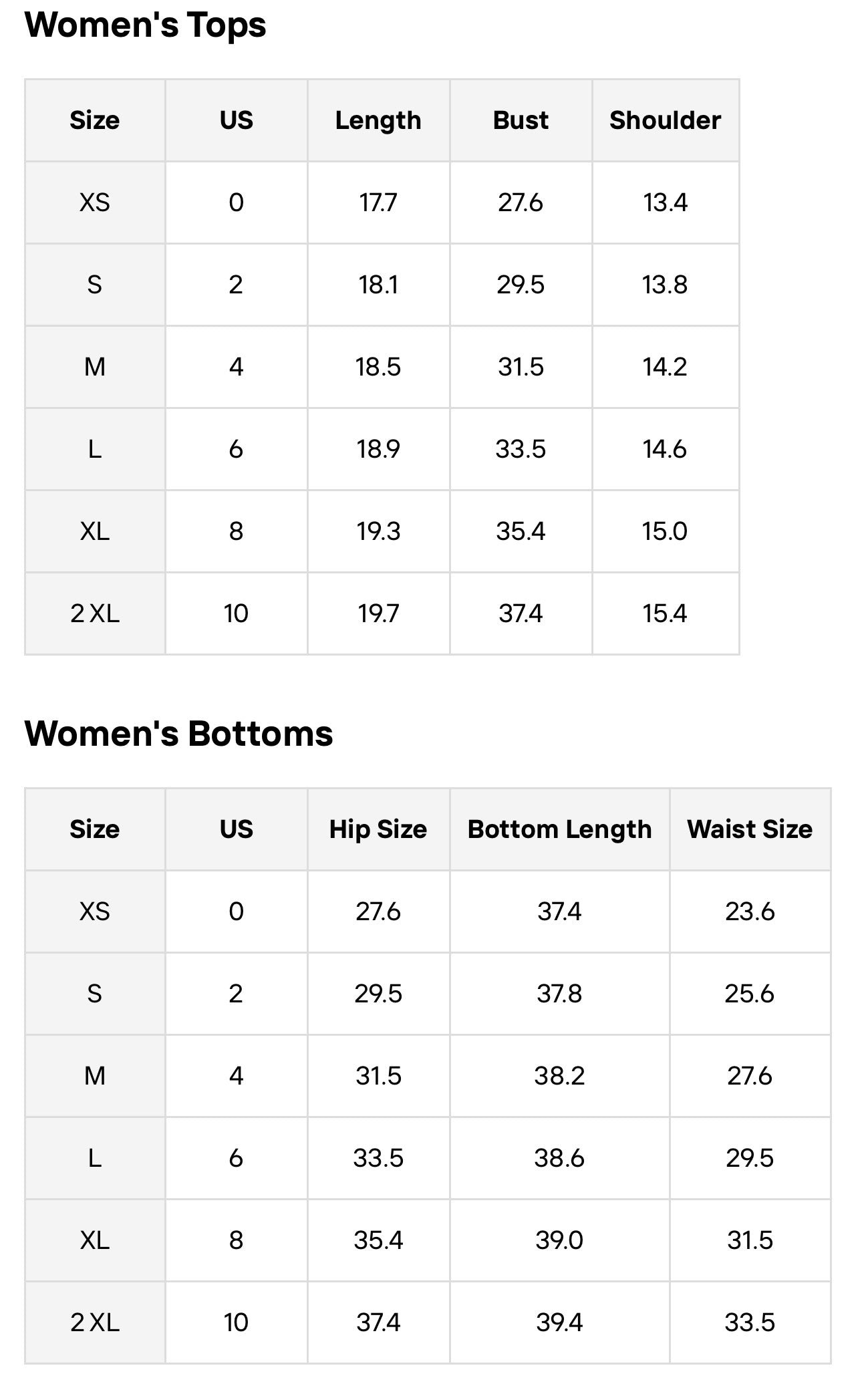Screen dimensions: 862x1400
Task: Click the Women's Tops heading
Action: point(145,25)
